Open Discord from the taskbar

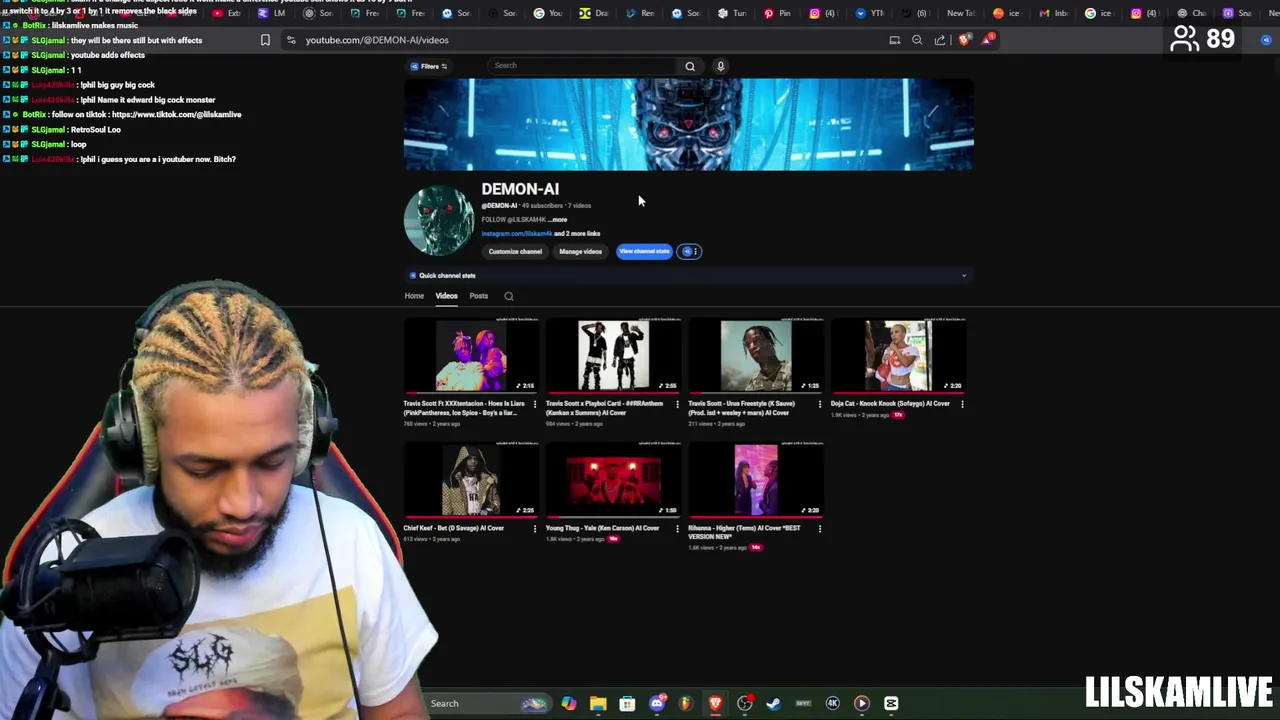tap(657, 703)
